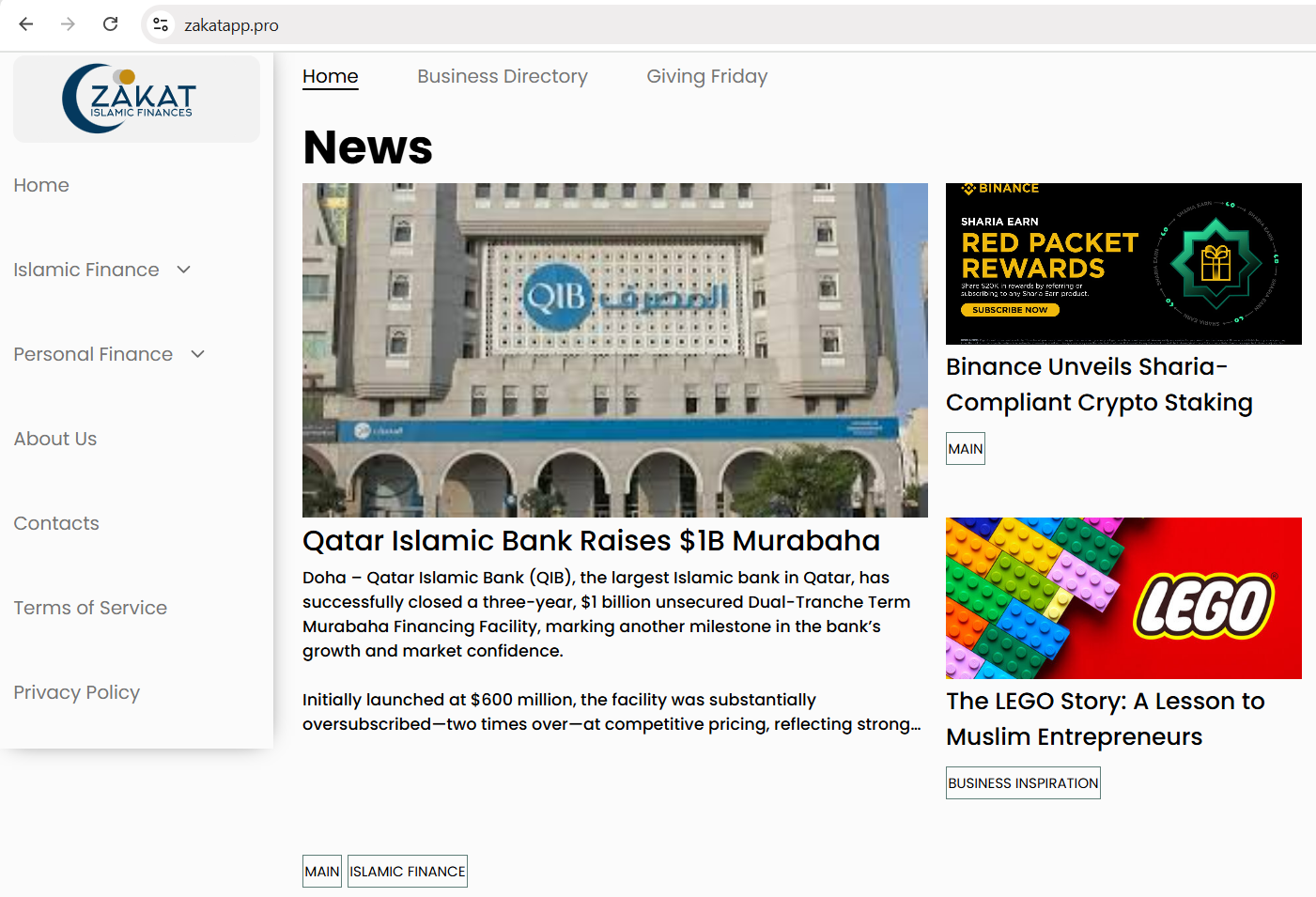Select the Home top tab

331,77
